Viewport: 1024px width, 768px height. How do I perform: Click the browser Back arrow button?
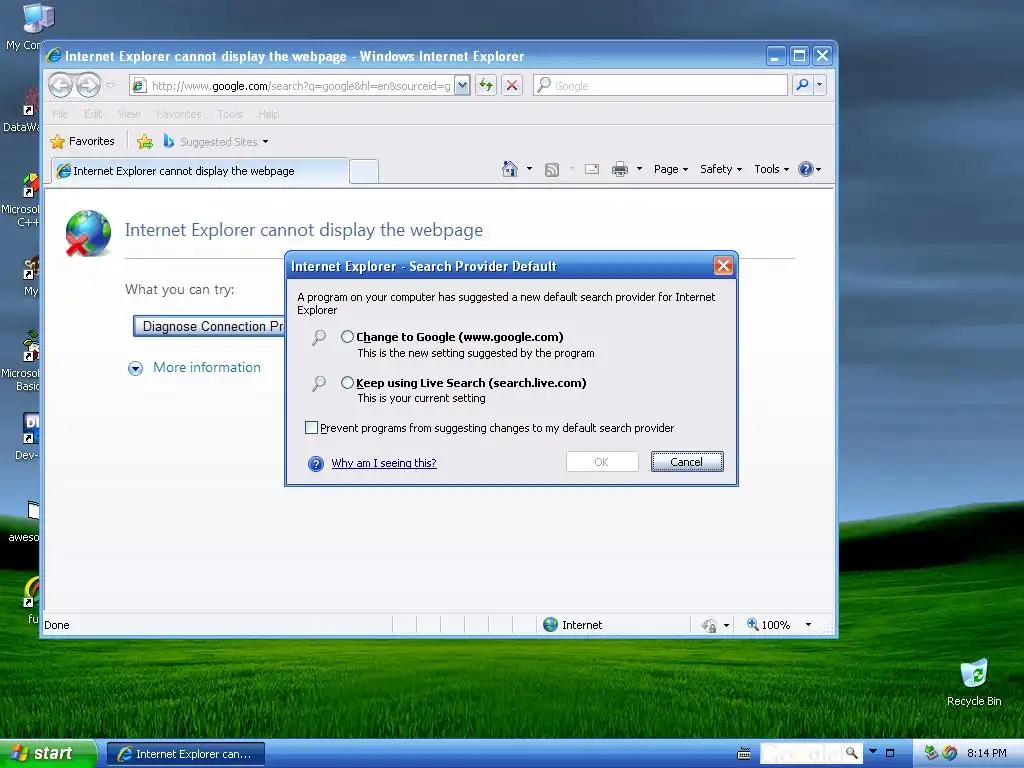click(61, 85)
